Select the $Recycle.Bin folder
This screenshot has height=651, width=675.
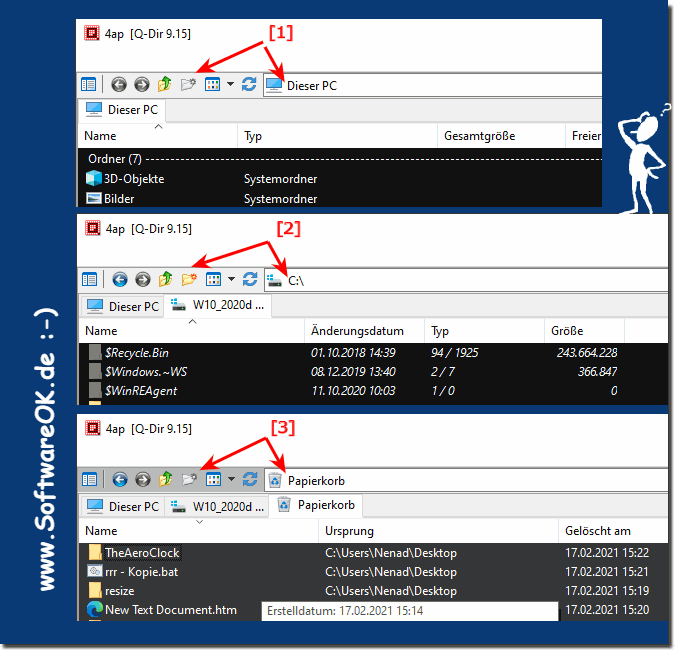coord(129,353)
